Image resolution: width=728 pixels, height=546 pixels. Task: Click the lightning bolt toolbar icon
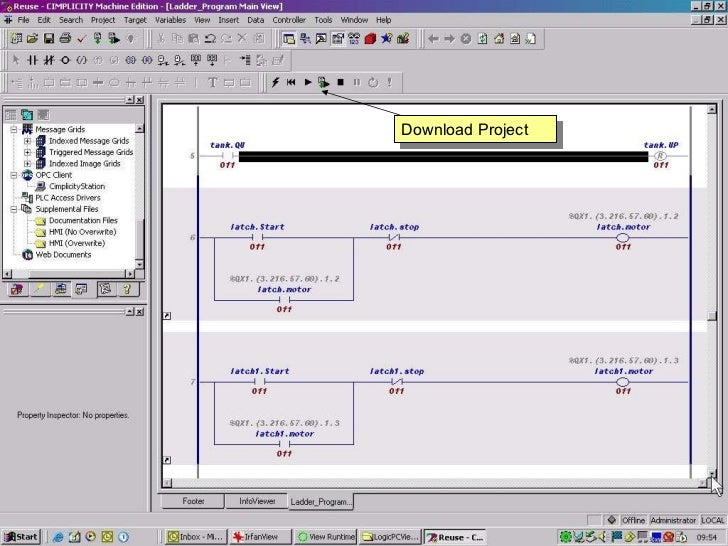pos(276,82)
